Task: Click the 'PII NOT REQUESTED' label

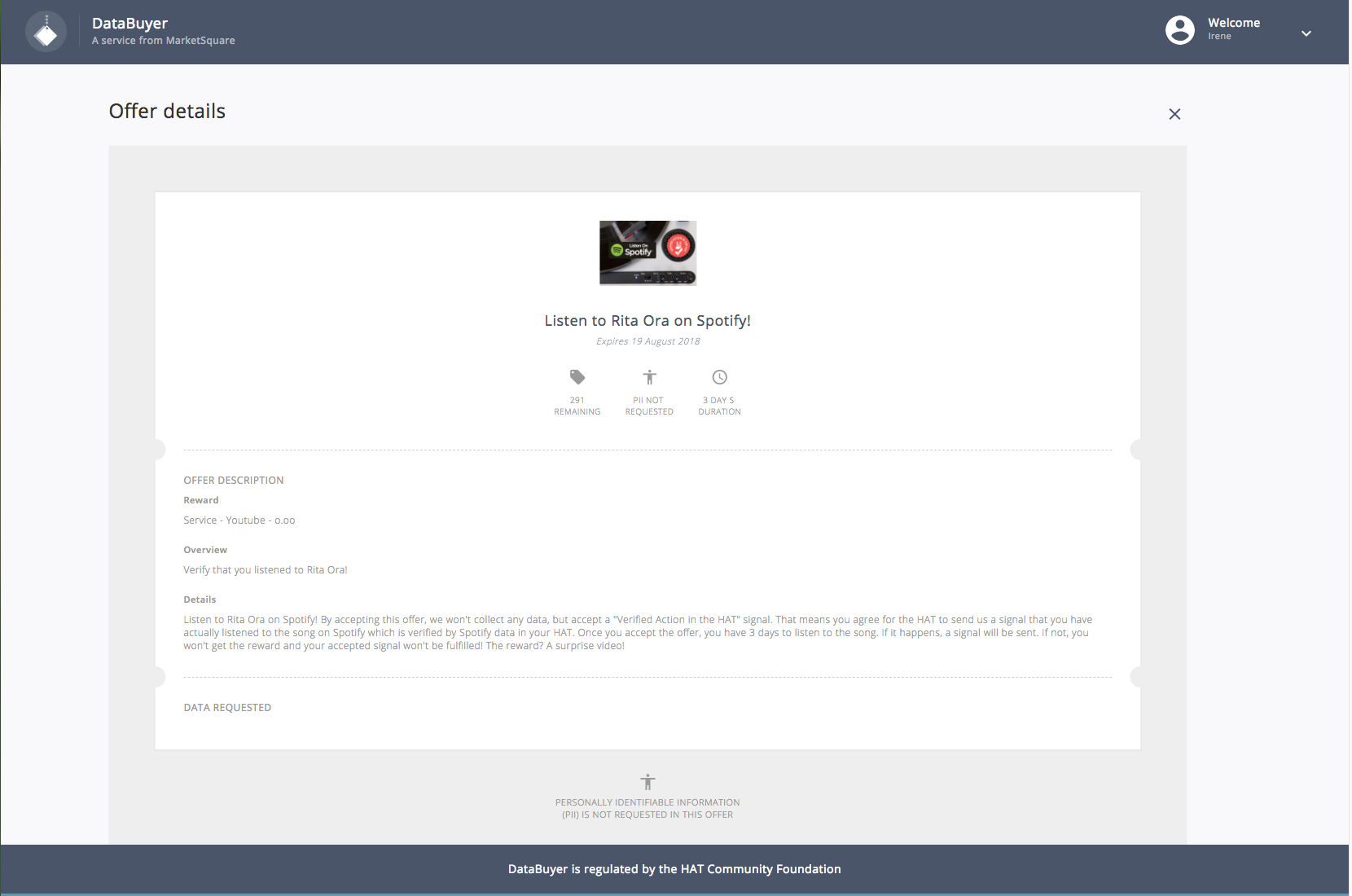Action: [x=649, y=406]
